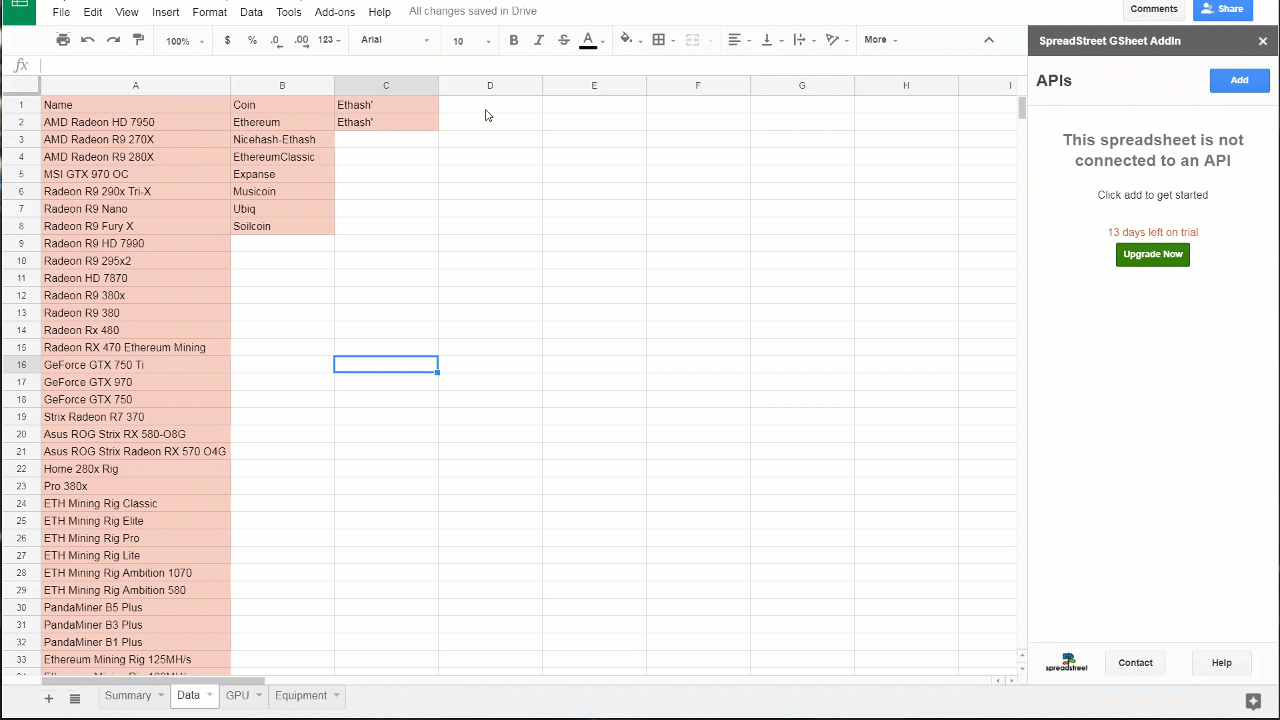Select the Paint format tool
This screenshot has height=720, width=1280.
139,40
